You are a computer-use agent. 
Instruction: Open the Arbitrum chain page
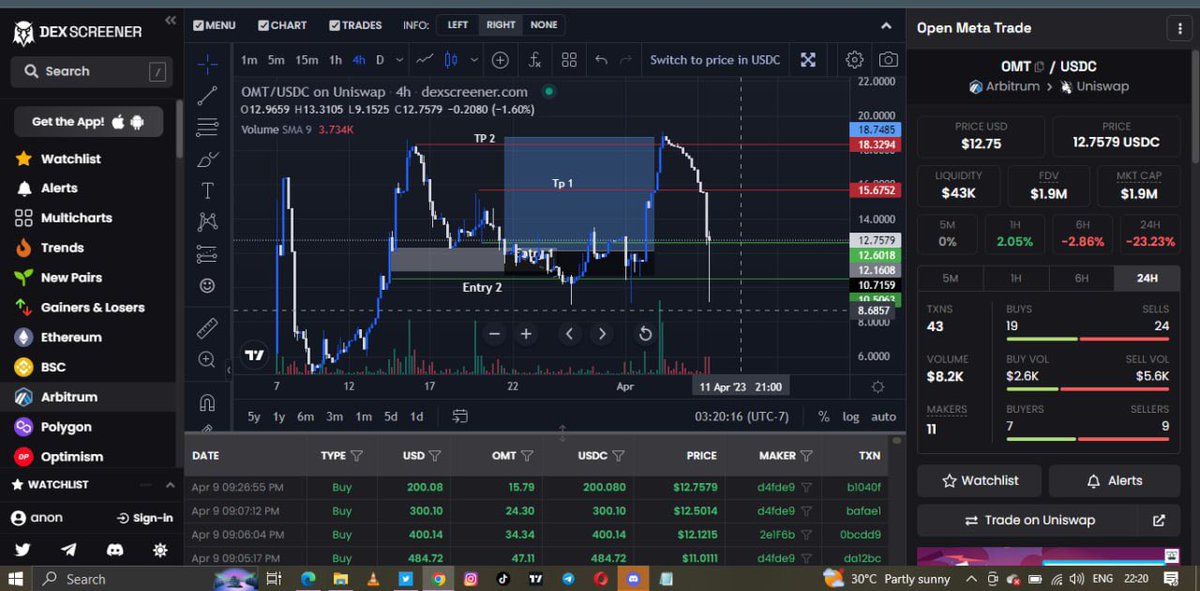[x=69, y=397]
